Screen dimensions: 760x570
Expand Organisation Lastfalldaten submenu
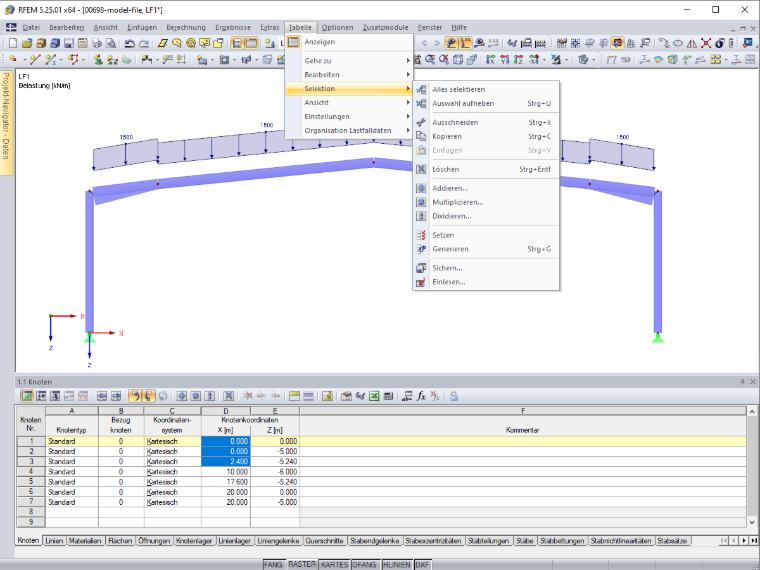click(x=349, y=131)
